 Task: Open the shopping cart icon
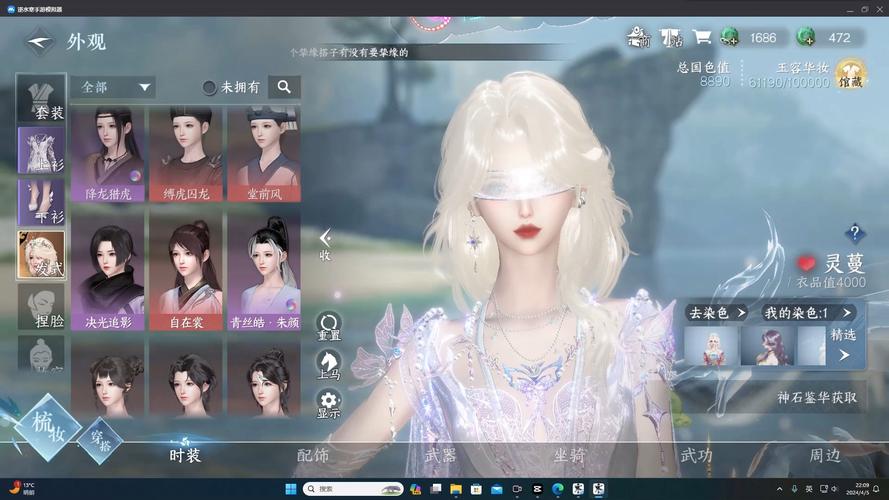pos(702,37)
